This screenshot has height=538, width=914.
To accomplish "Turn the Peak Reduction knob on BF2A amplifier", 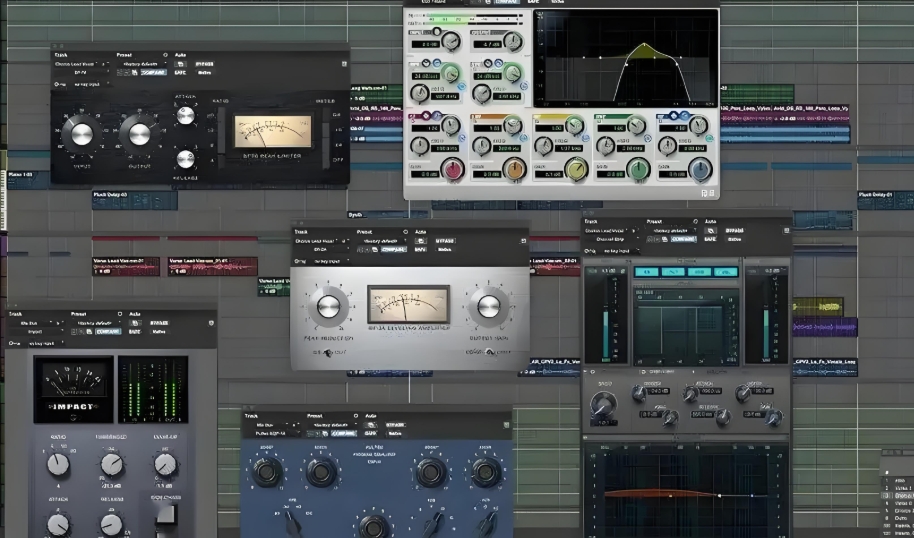I will tap(328, 307).
